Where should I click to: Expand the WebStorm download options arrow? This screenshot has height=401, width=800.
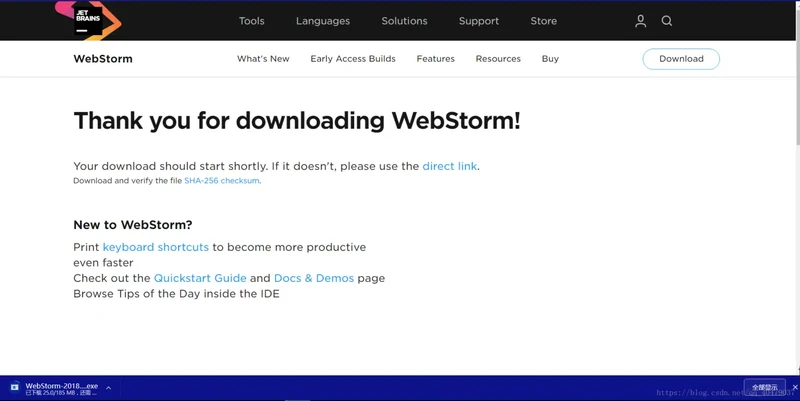click(108, 387)
